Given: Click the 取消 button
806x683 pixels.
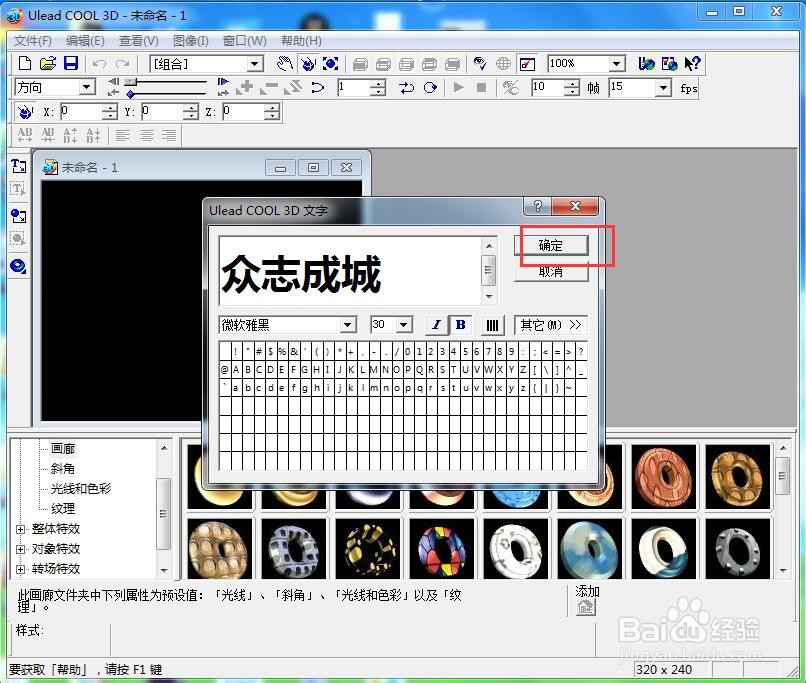Looking at the screenshot, I should pyautogui.click(x=551, y=272).
